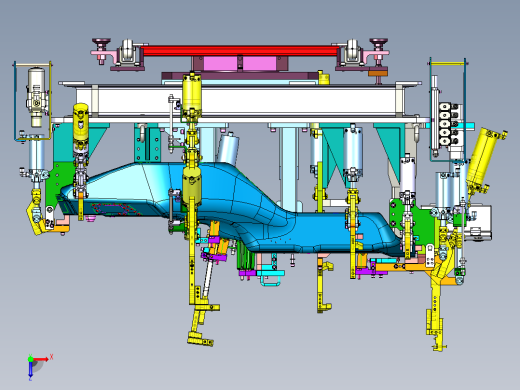The width and height of the screenshot is (520, 390).
Task: Click the red X axis arrow of the triad
Action: click(x=41, y=359)
